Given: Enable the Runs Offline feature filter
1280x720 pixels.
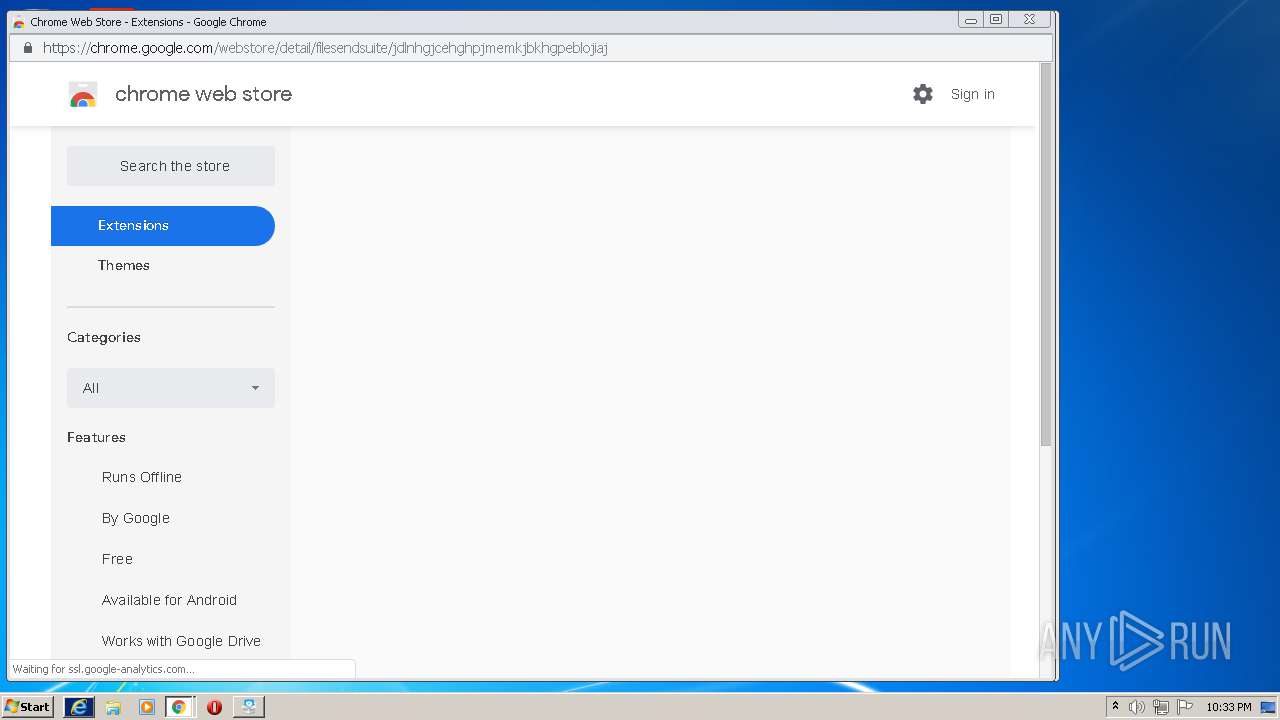Looking at the screenshot, I should click(x=141, y=477).
